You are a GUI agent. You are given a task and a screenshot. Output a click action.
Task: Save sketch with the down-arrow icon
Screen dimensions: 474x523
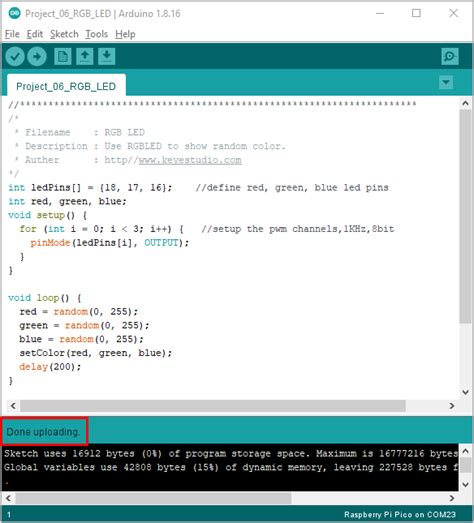click(107, 56)
